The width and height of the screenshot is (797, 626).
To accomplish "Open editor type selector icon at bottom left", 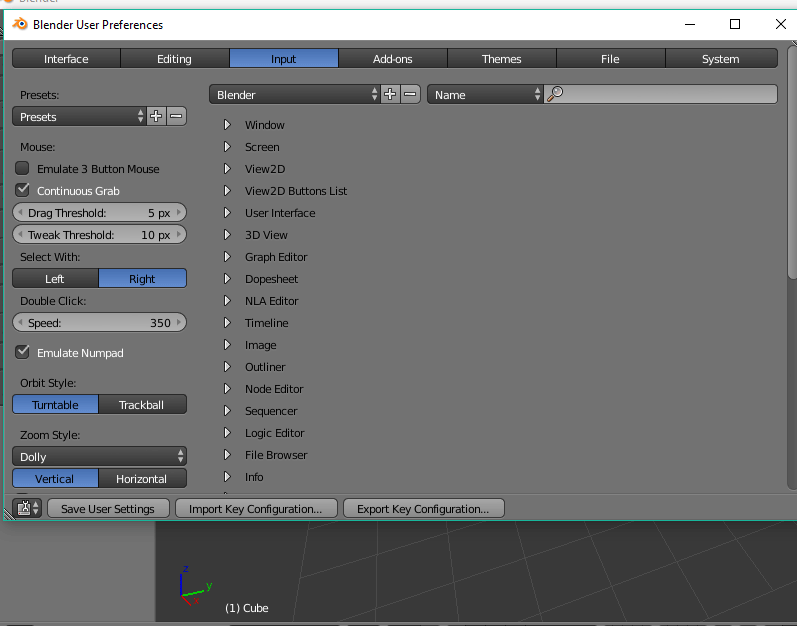I will pyautogui.click(x=27, y=508).
